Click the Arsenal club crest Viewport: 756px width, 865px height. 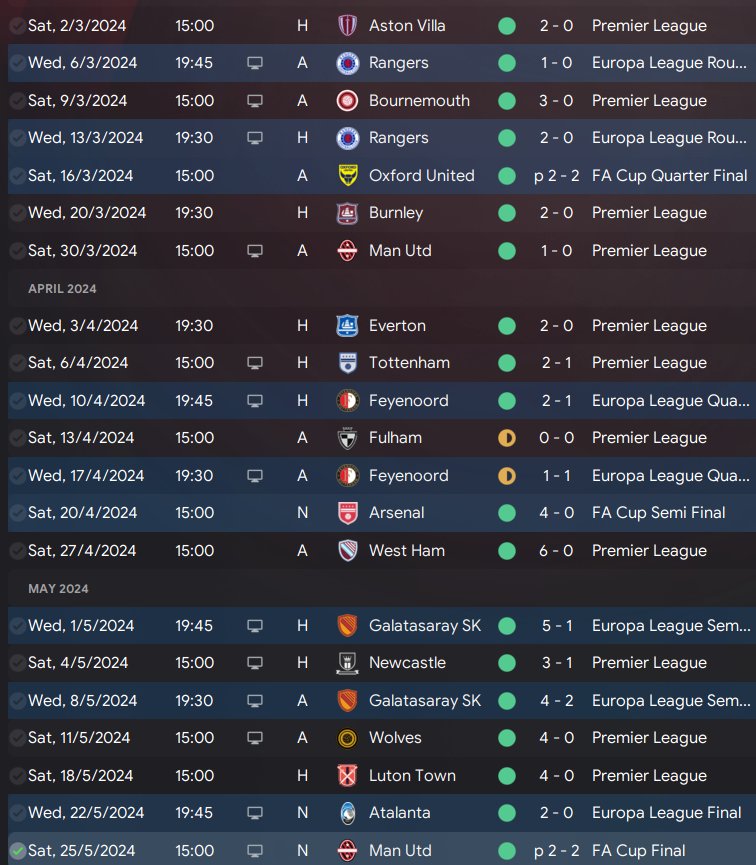tap(347, 513)
